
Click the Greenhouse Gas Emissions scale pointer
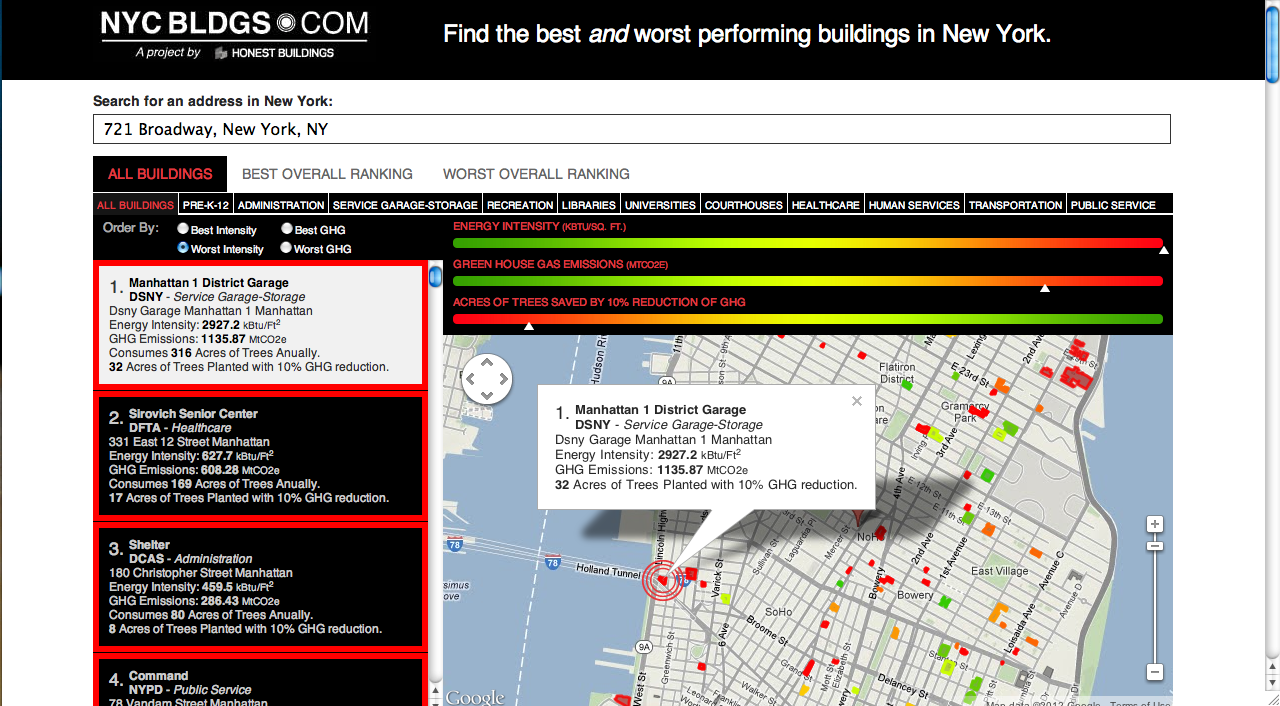pyautogui.click(x=1045, y=288)
